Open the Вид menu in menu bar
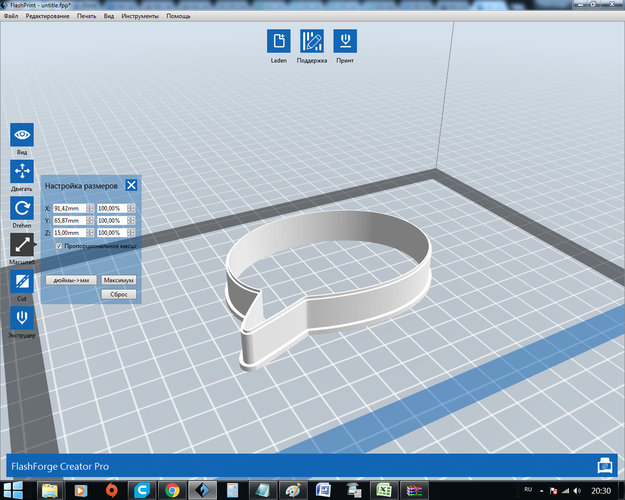This screenshot has height=500, width=625. point(109,16)
